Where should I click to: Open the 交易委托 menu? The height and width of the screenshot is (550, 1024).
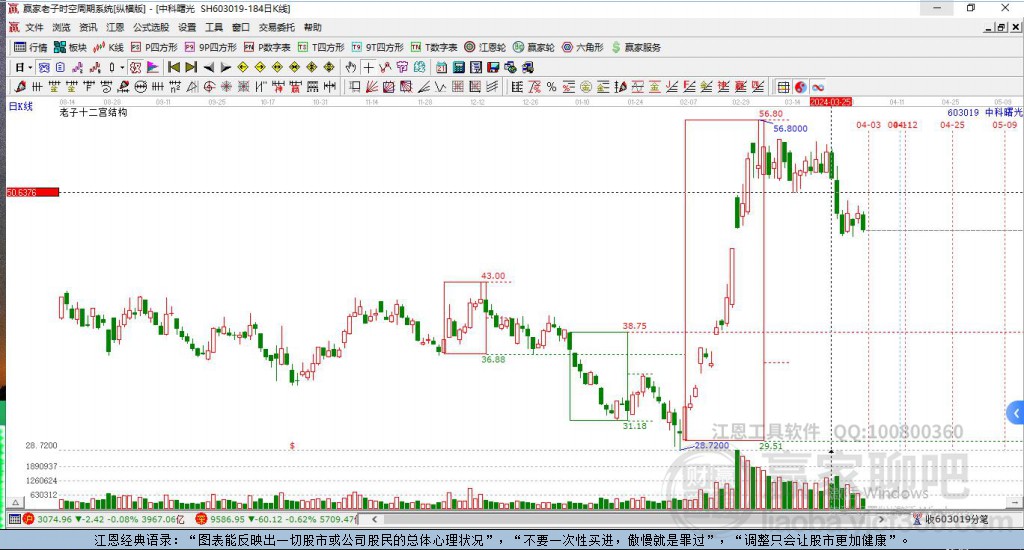point(276,27)
